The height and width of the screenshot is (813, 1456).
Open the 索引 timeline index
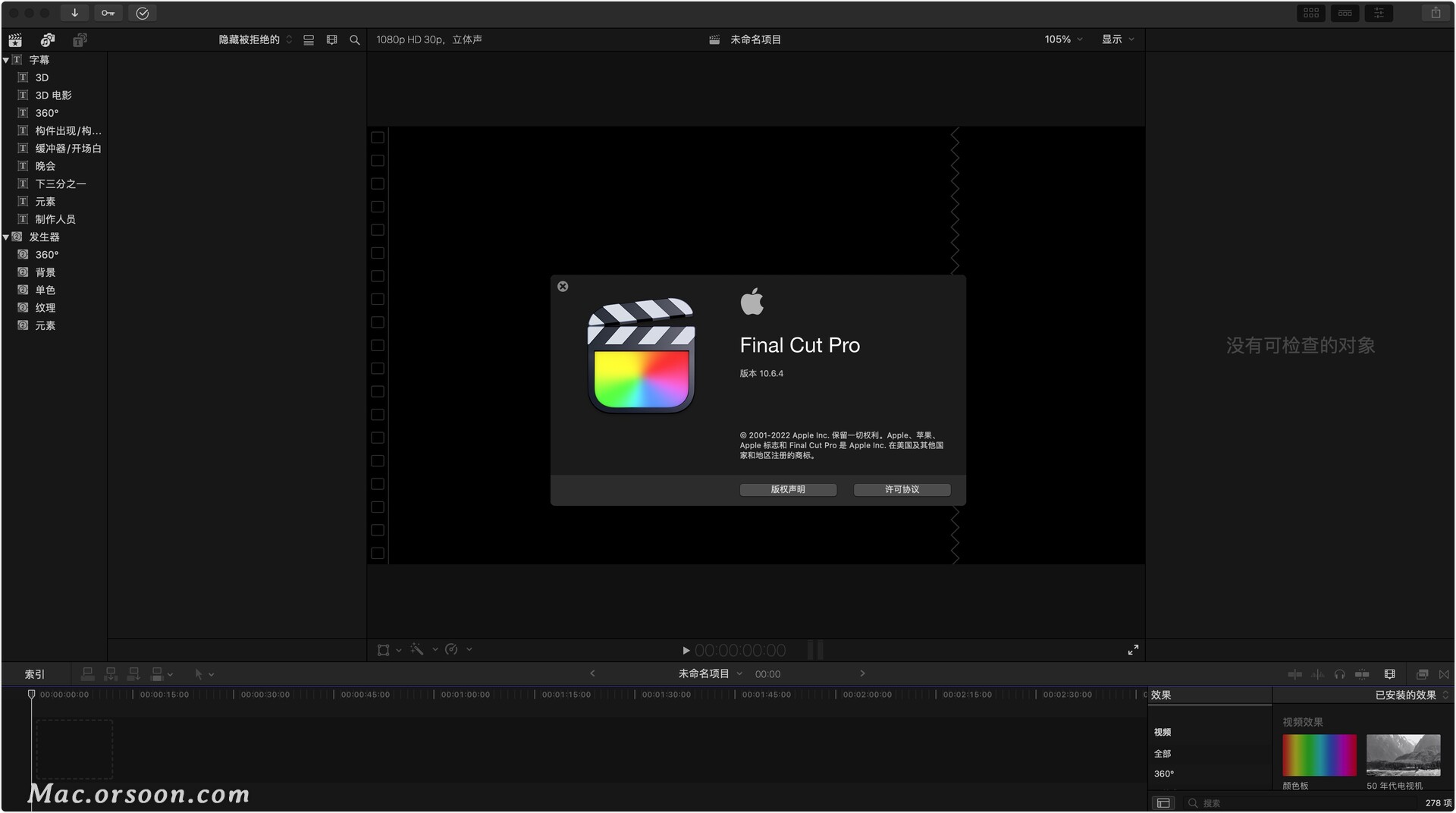pyautogui.click(x=35, y=674)
